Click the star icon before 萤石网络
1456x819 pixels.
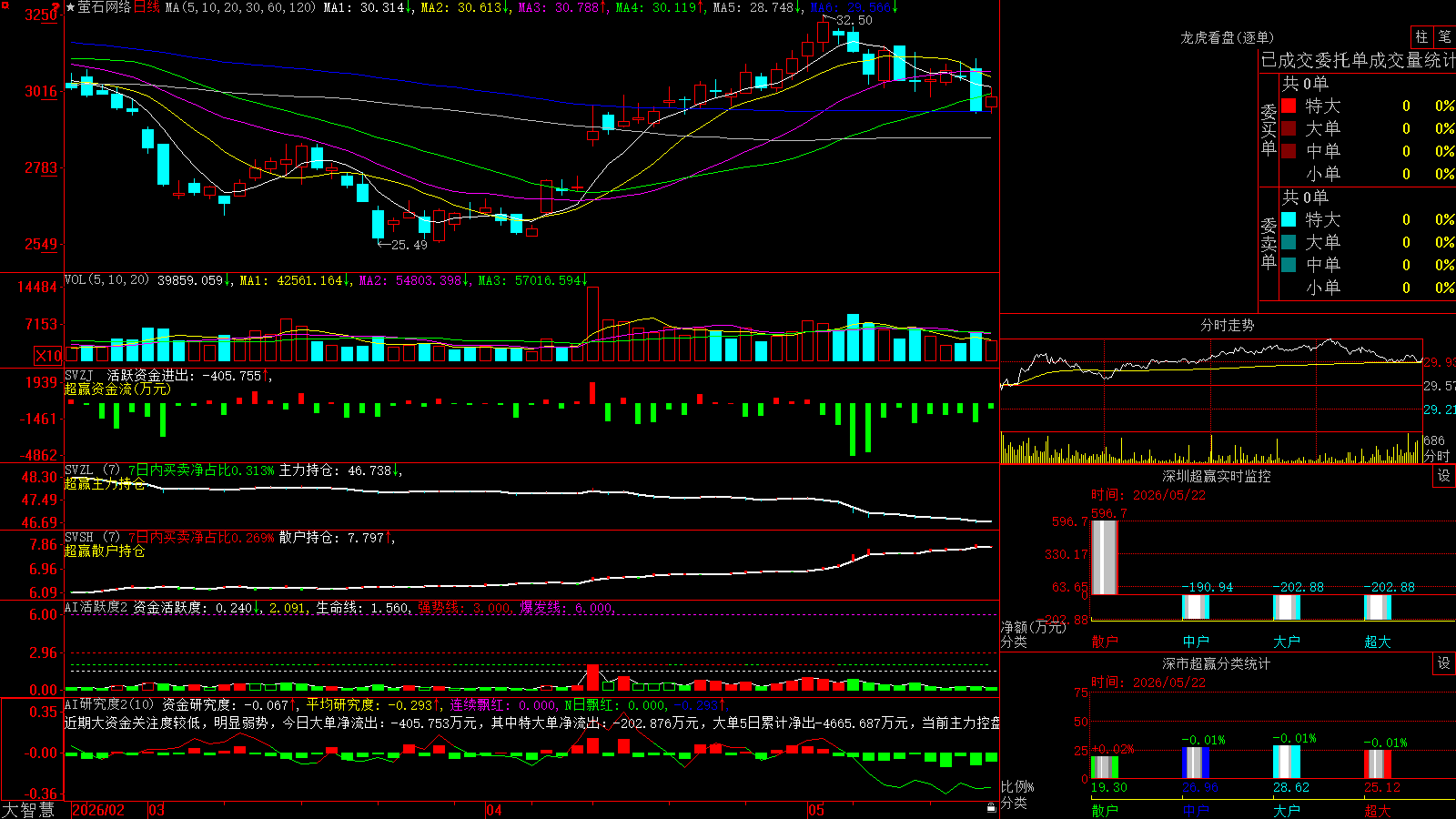70,7
